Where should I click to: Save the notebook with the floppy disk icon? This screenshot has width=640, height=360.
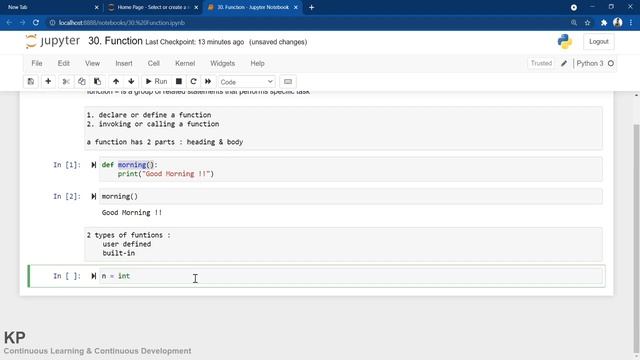[x=31, y=82]
